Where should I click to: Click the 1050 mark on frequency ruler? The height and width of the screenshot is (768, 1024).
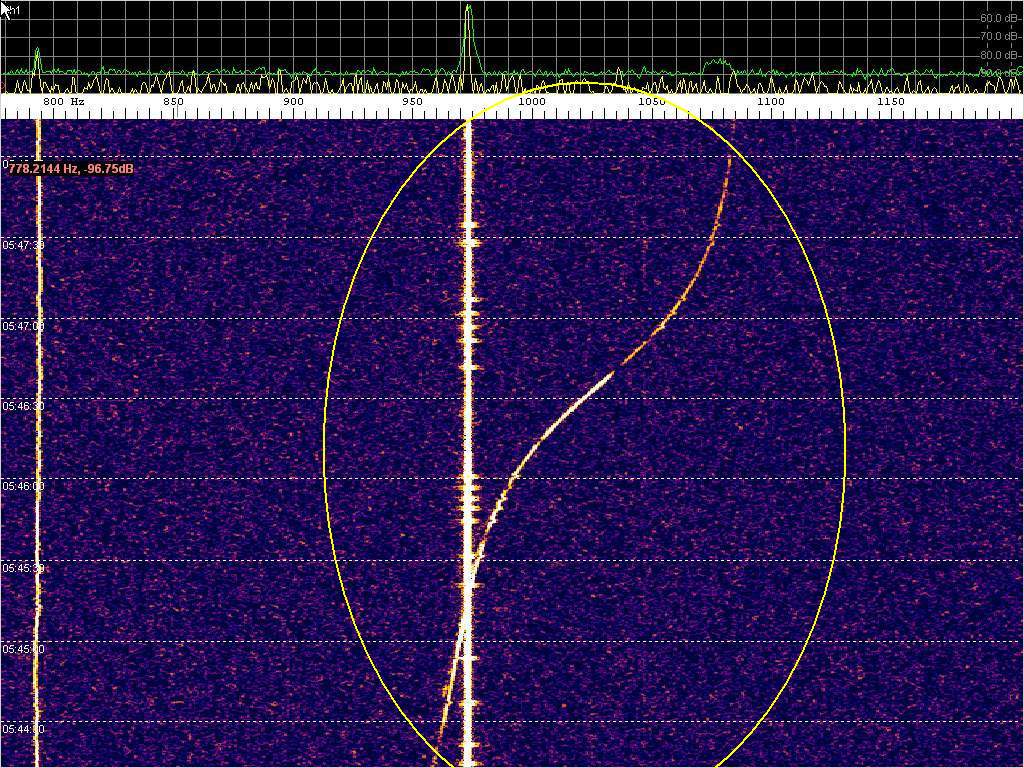pos(650,102)
